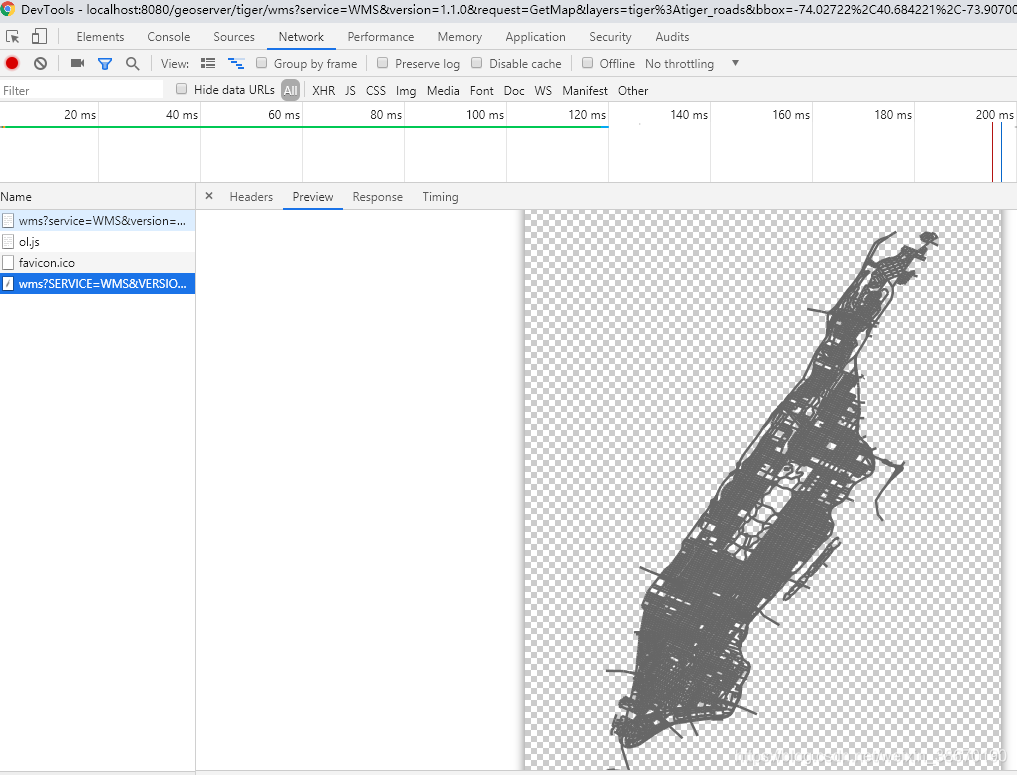Toggle the device toolbar icon
Viewport: 1017px width, 775px height.
pyautogui.click(x=39, y=37)
